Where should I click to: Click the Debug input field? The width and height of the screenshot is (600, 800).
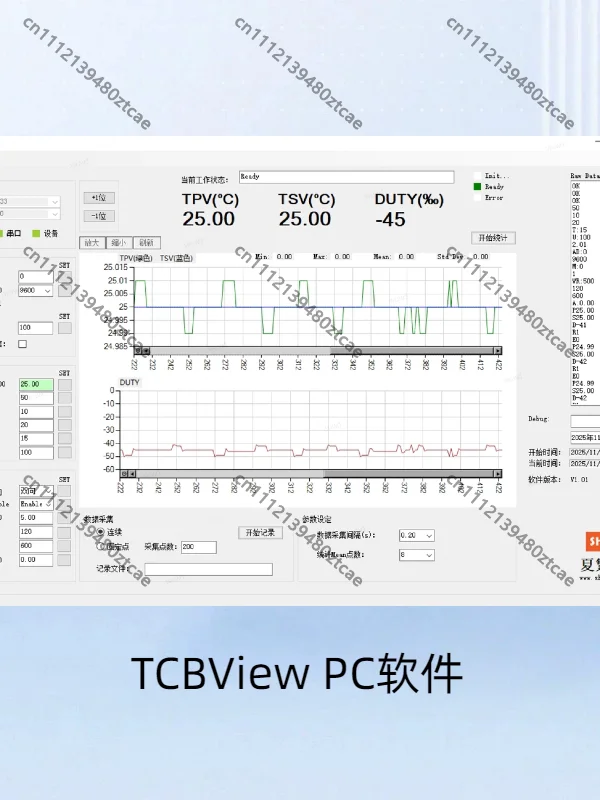tap(585, 421)
